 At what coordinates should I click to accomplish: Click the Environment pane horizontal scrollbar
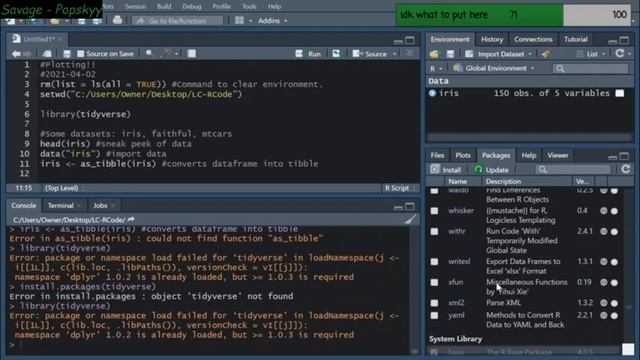click(529, 136)
